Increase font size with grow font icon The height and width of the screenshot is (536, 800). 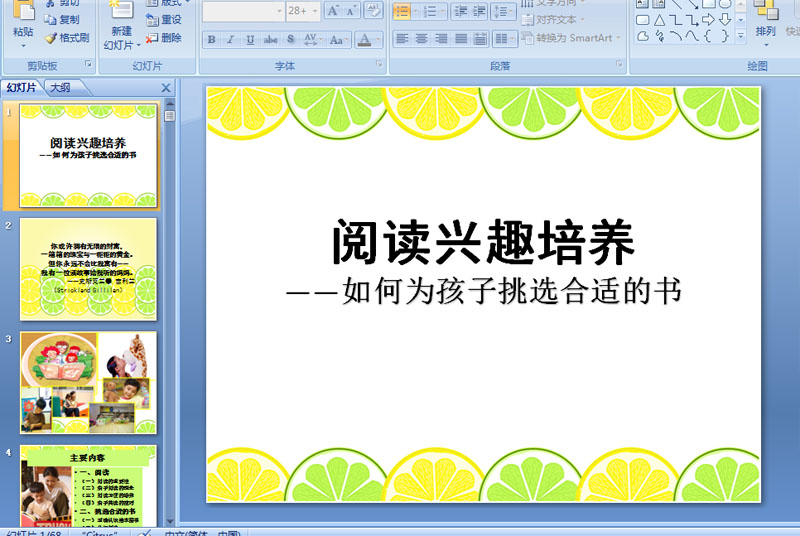point(333,11)
